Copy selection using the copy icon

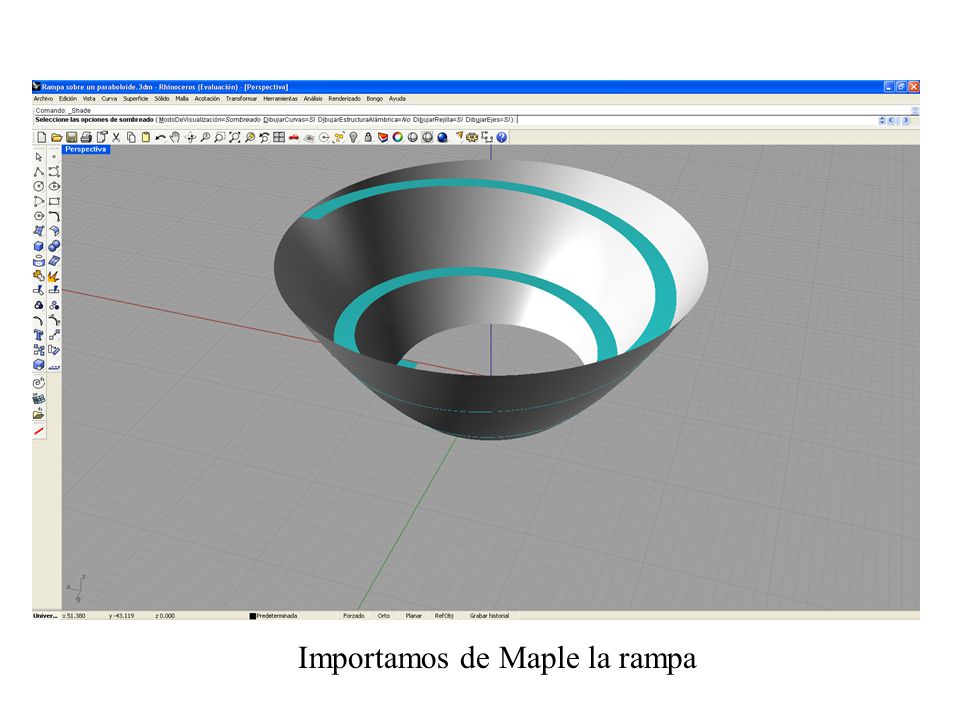pyautogui.click(x=130, y=138)
